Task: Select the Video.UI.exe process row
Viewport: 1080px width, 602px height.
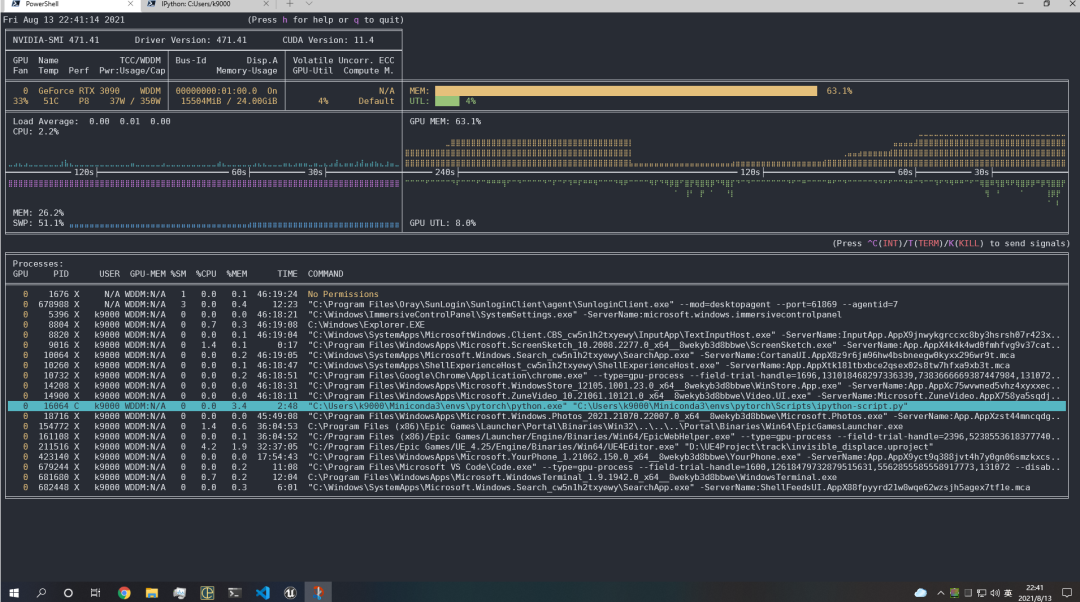Action: tap(537, 396)
